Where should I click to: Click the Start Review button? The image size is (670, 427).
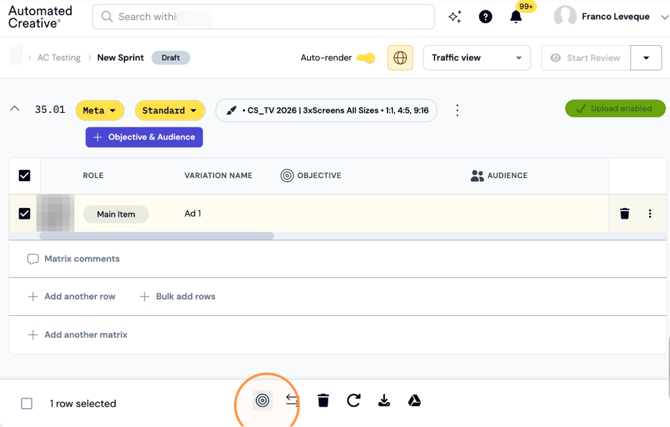586,58
